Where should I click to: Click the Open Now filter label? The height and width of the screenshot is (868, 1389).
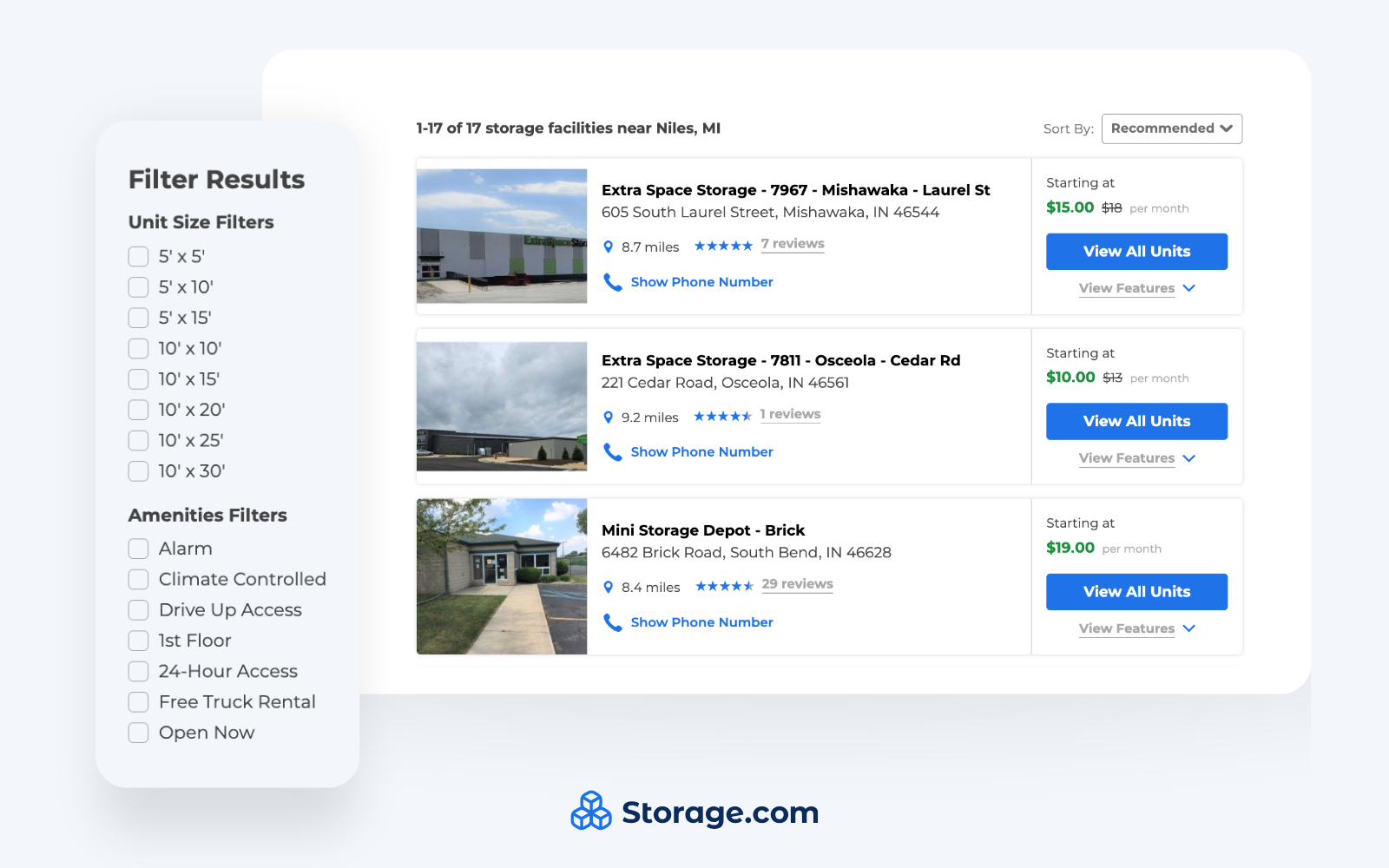(x=206, y=733)
